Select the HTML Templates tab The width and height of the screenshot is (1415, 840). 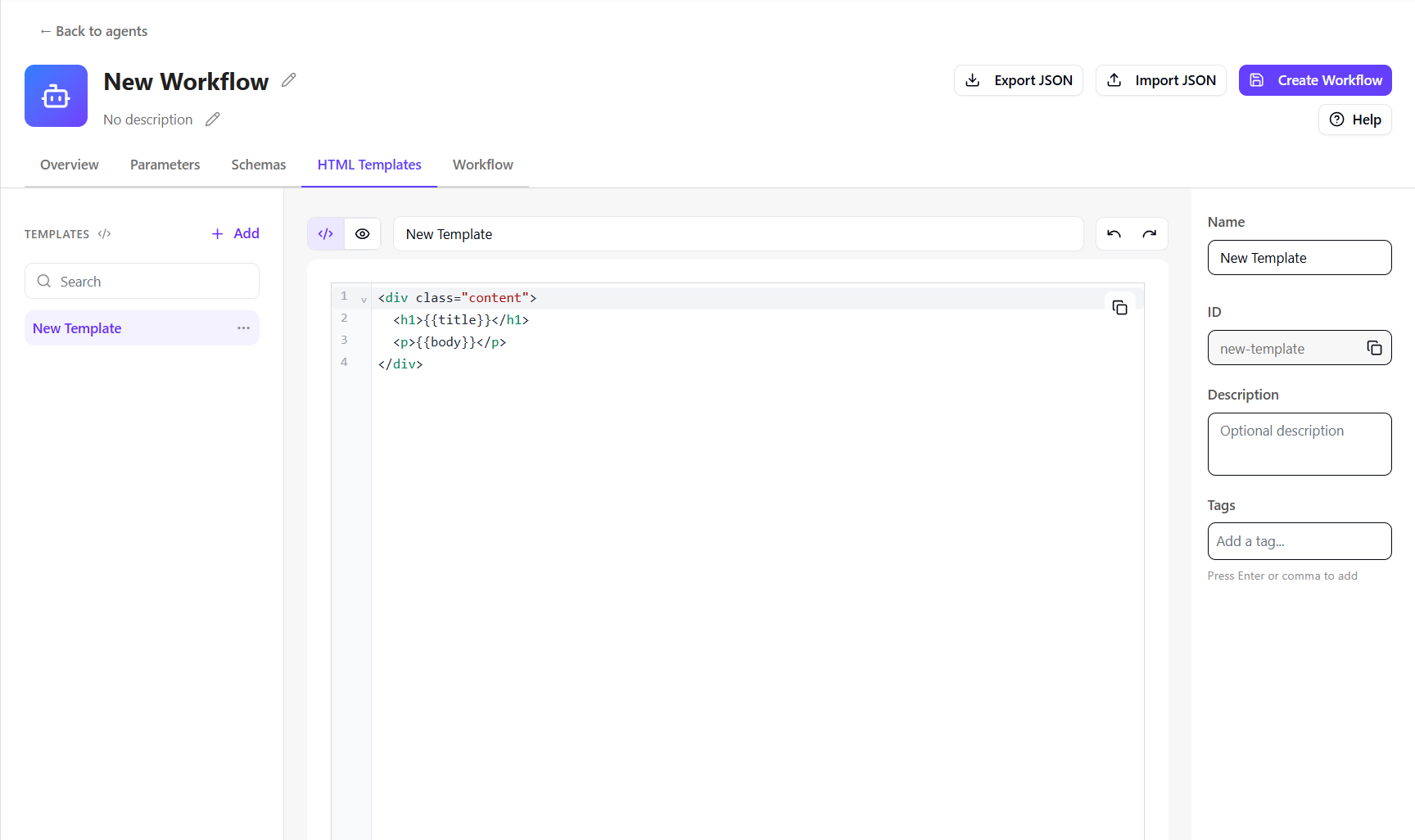point(369,165)
